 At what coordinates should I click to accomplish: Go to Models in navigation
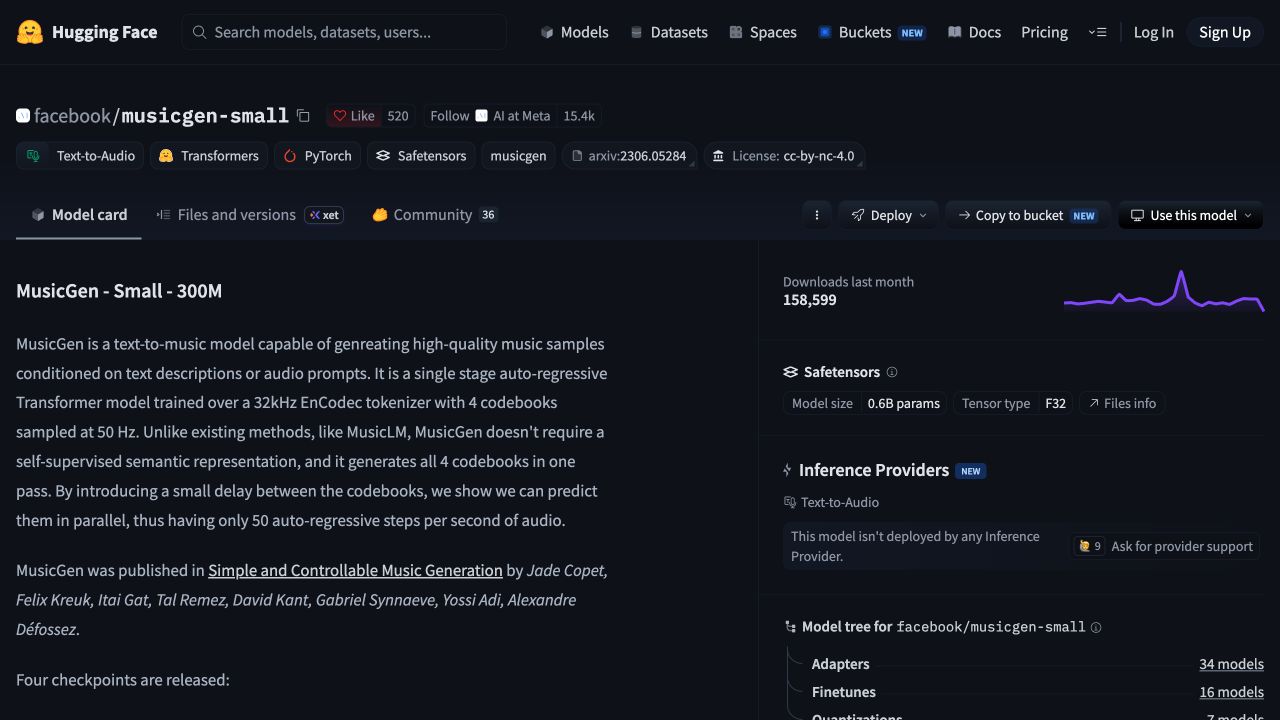(x=574, y=32)
